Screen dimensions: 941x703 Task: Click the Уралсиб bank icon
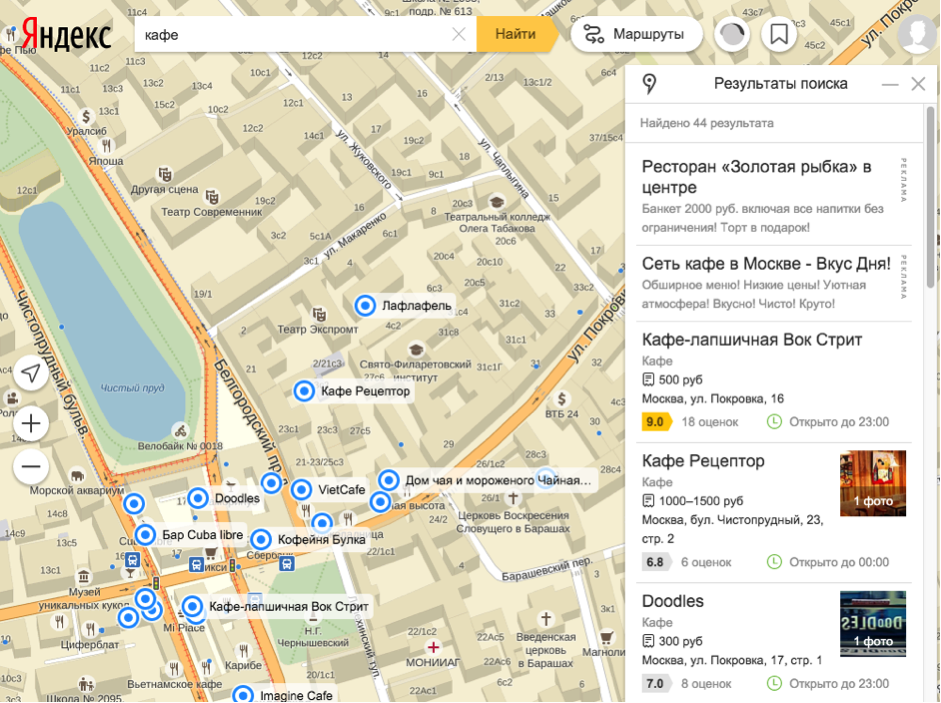click(86, 116)
